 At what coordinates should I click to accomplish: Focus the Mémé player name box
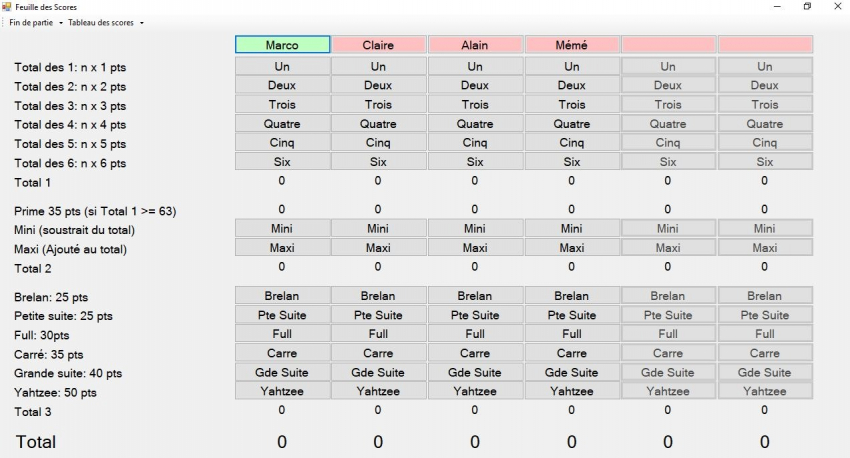(571, 45)
